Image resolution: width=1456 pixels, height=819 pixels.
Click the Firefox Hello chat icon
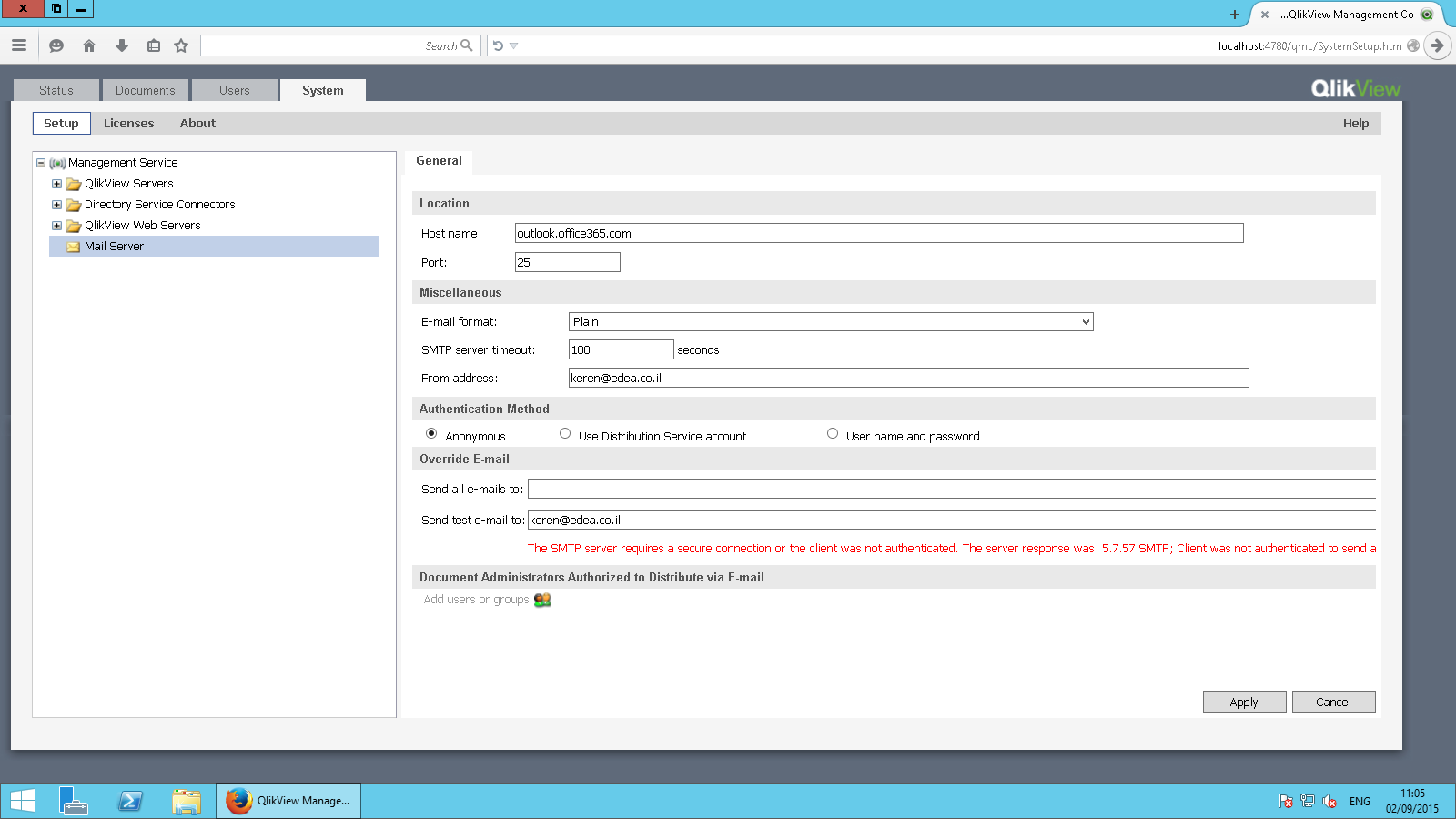click(56, 45)
